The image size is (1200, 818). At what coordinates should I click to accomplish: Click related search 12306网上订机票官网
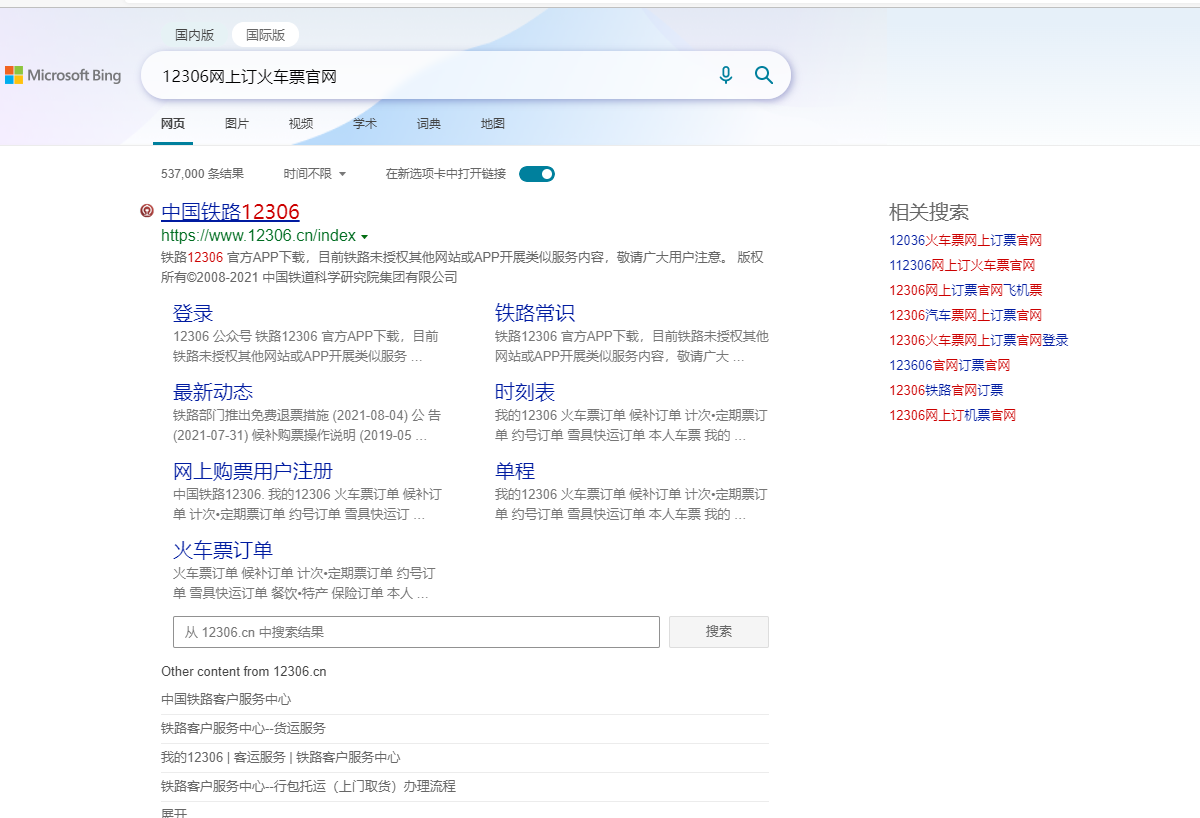coord(953,415)
